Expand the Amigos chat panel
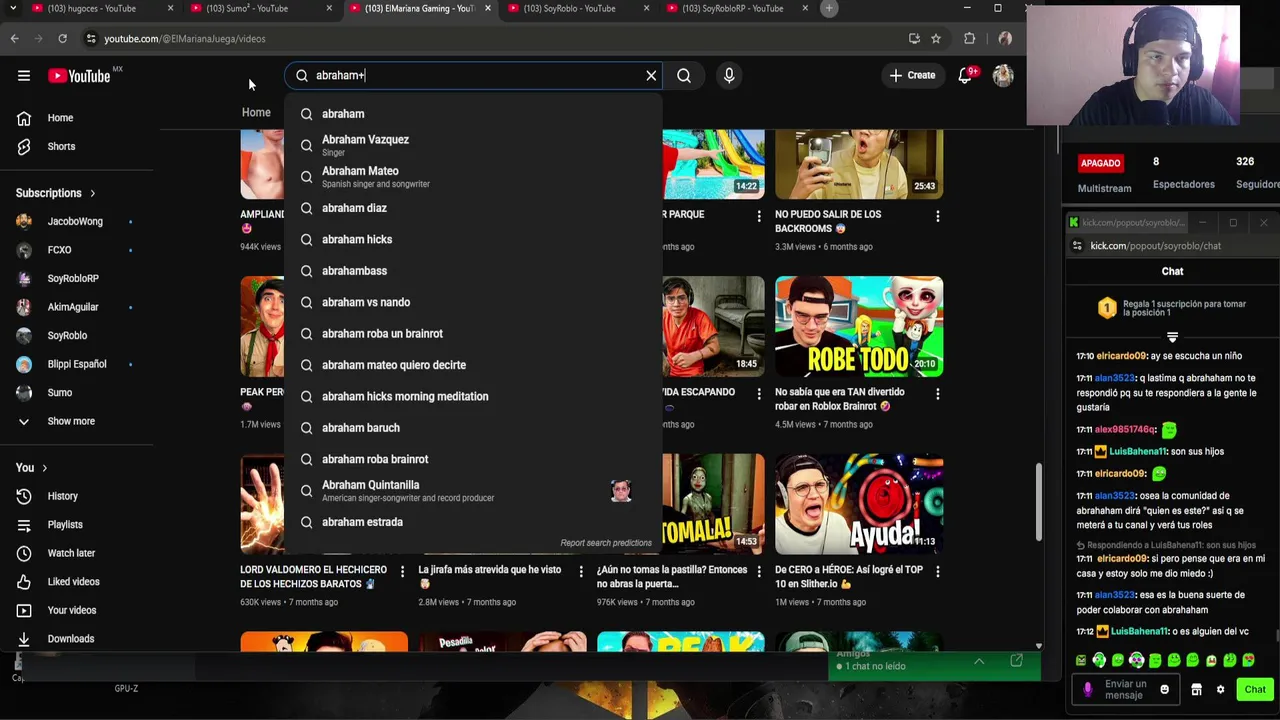 coord(979,661)
